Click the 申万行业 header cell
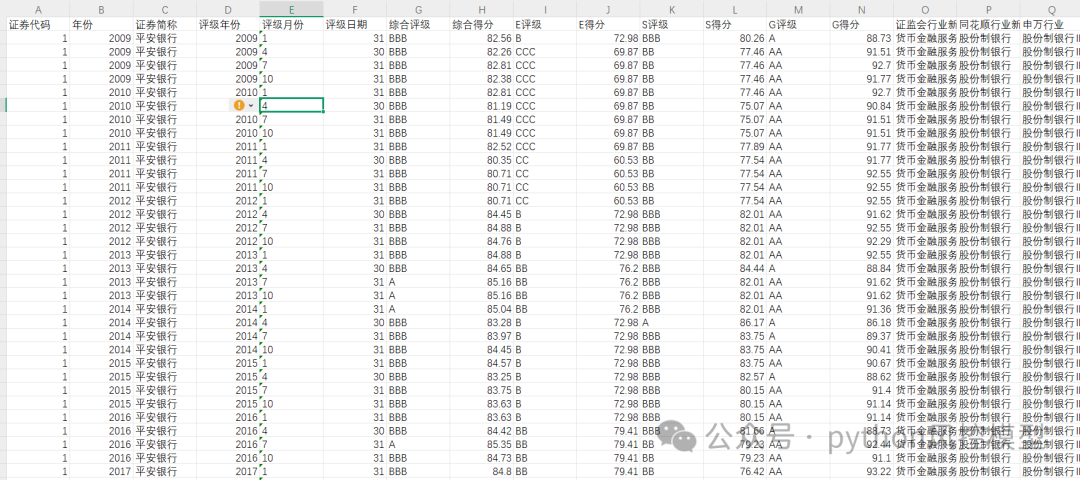The width and height of the screenshot is (1080, 480). click(x=1050, y=25)
